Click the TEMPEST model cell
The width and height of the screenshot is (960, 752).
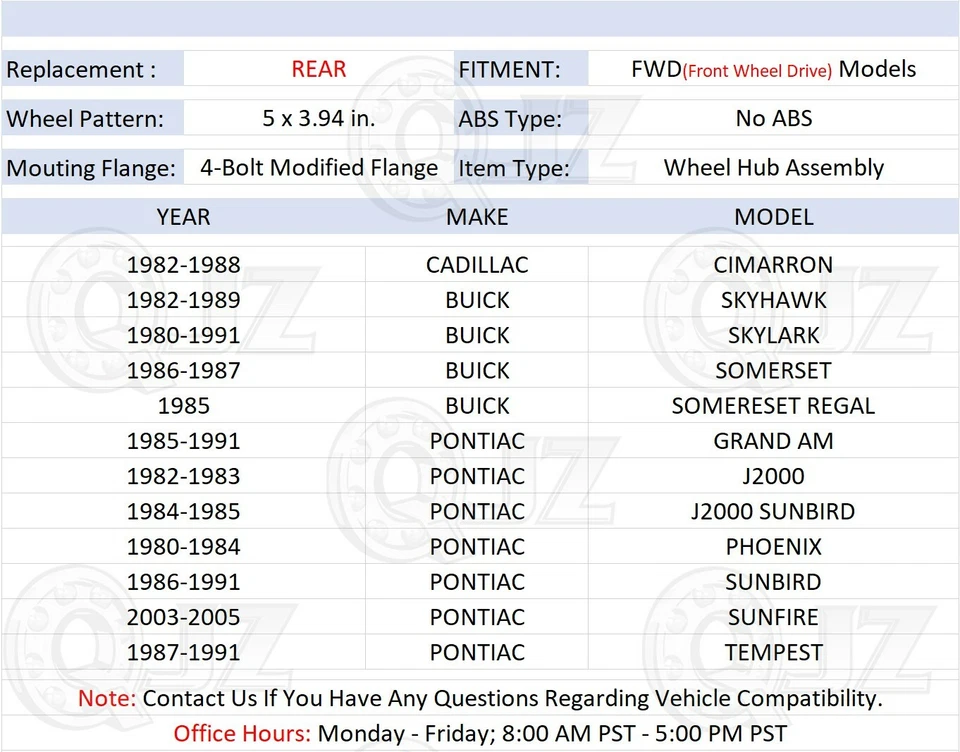[773, 652]
